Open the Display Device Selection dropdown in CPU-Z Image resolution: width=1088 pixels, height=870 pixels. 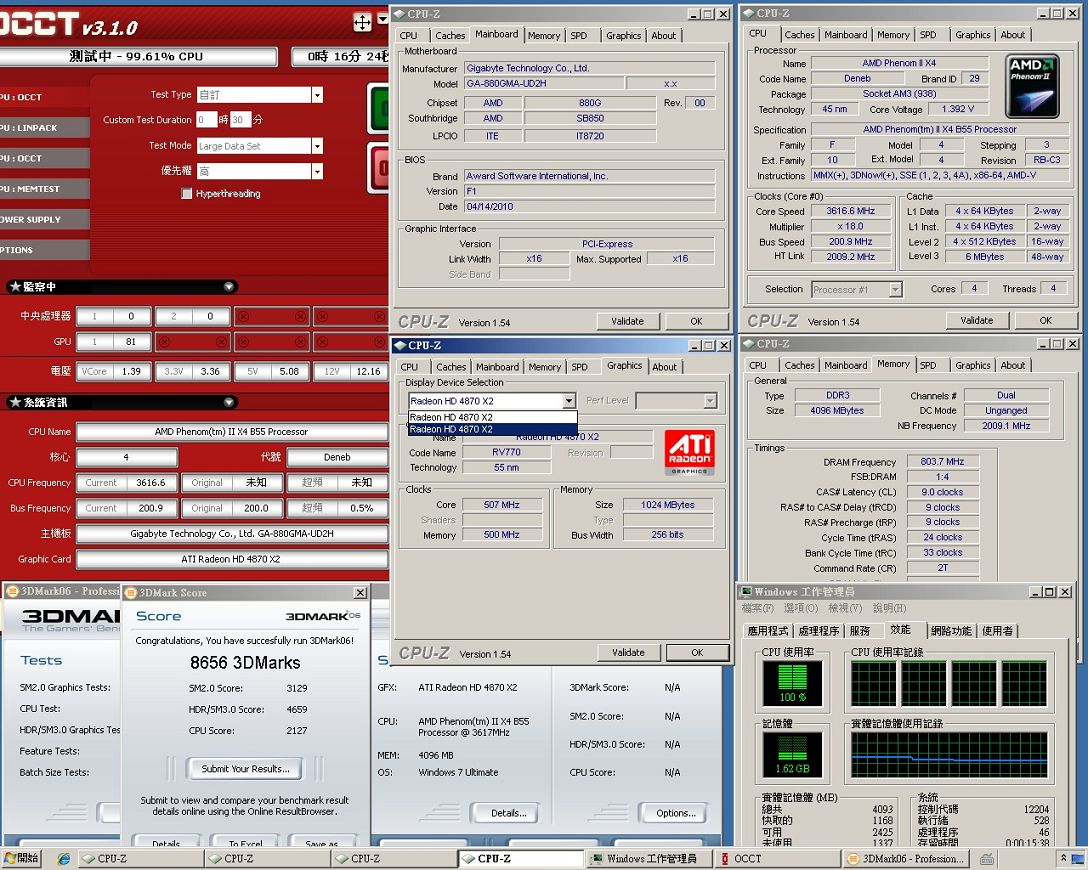569,400
